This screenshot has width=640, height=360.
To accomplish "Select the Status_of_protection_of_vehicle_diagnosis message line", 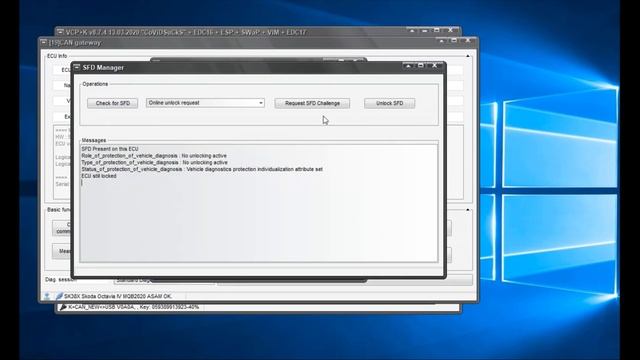I will (x=202, y=169).
